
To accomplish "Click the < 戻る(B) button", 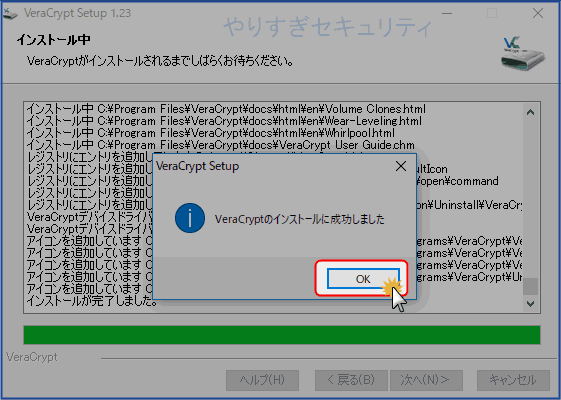I will point(351,380).
